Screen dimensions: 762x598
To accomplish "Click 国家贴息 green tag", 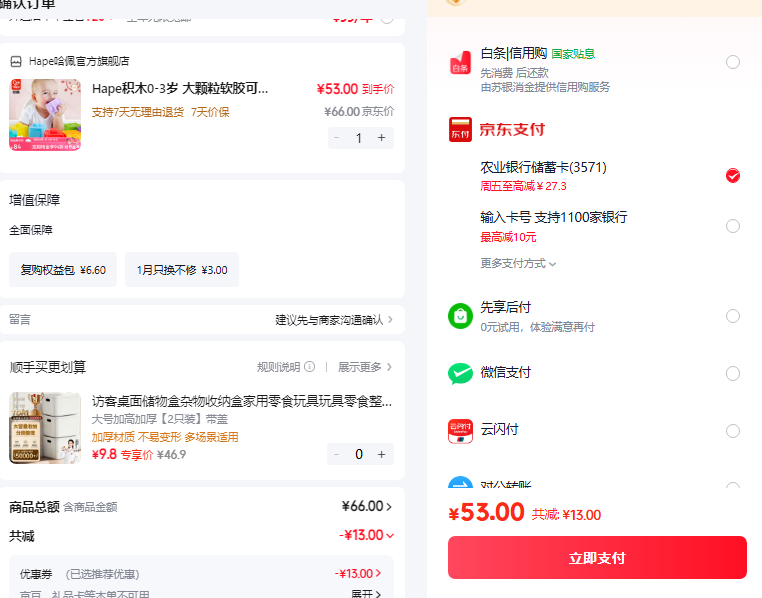I will click(573, 54).
